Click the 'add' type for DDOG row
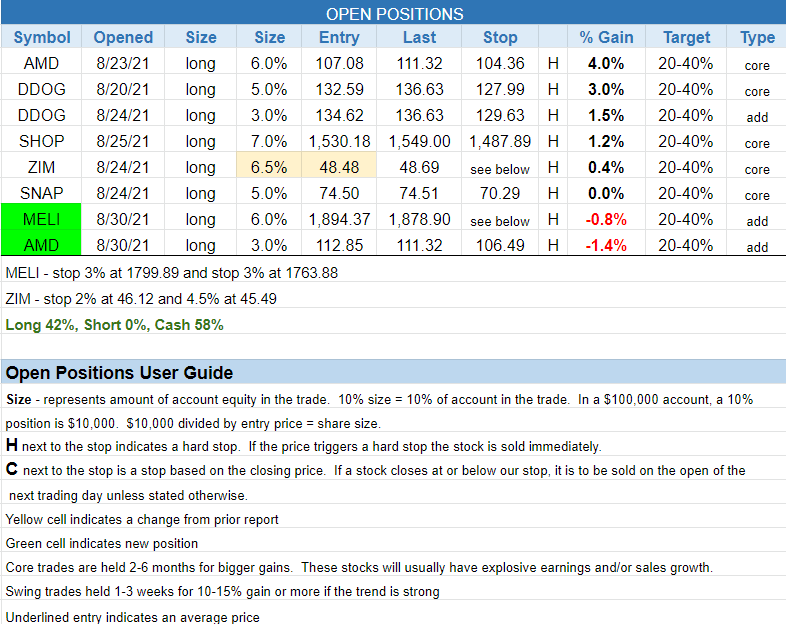Screen dimensions: 786x624 (x=757, y=117)
